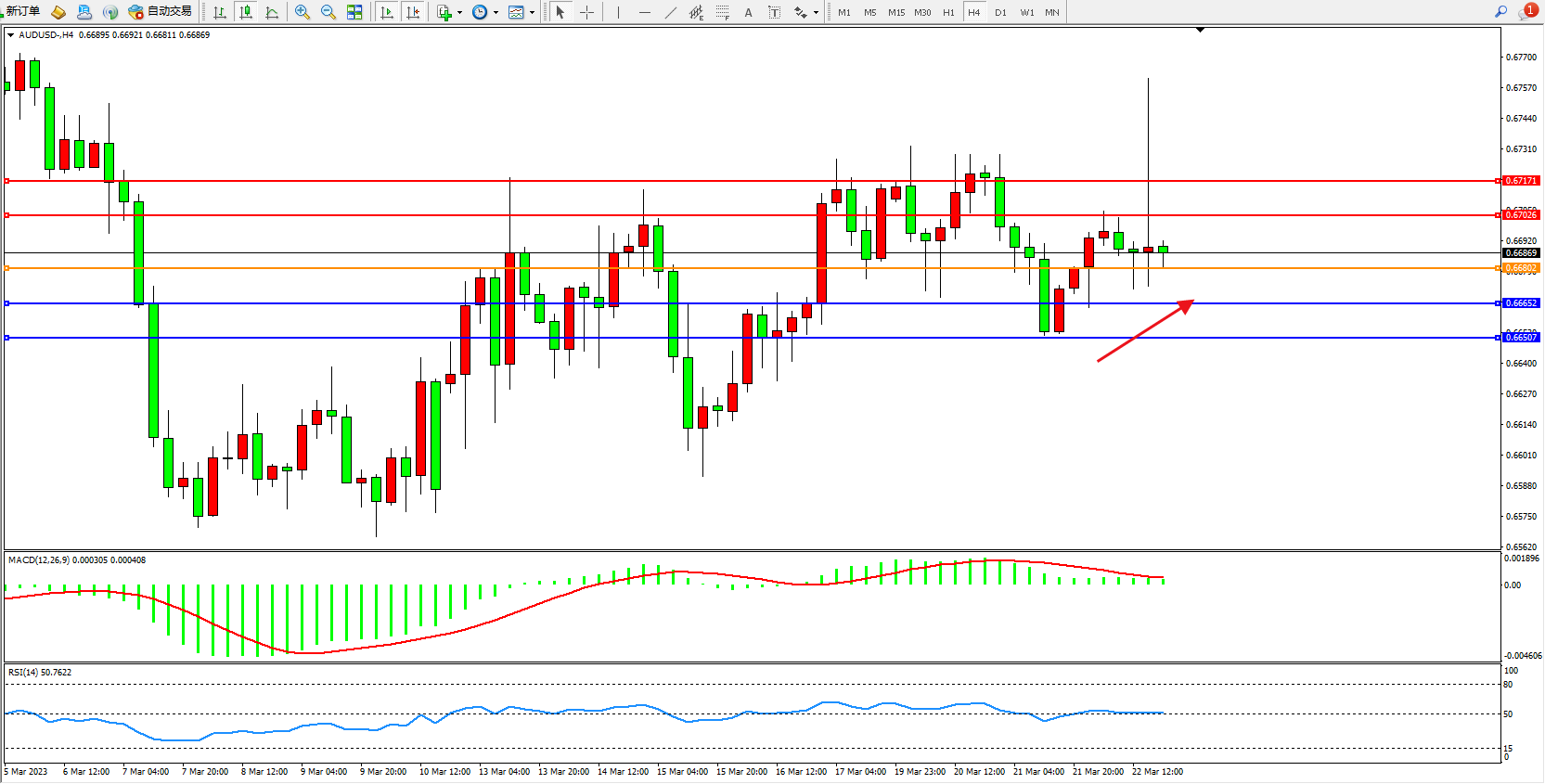Select the Crosshair cursor tool
Image resolution: width=1545 pixels, height=784 pixels.
pyautogui.click(x=586, y=12)
